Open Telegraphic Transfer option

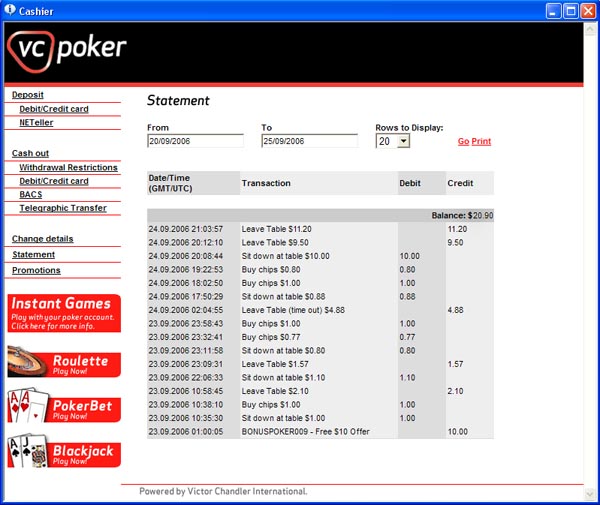point(63,208)
